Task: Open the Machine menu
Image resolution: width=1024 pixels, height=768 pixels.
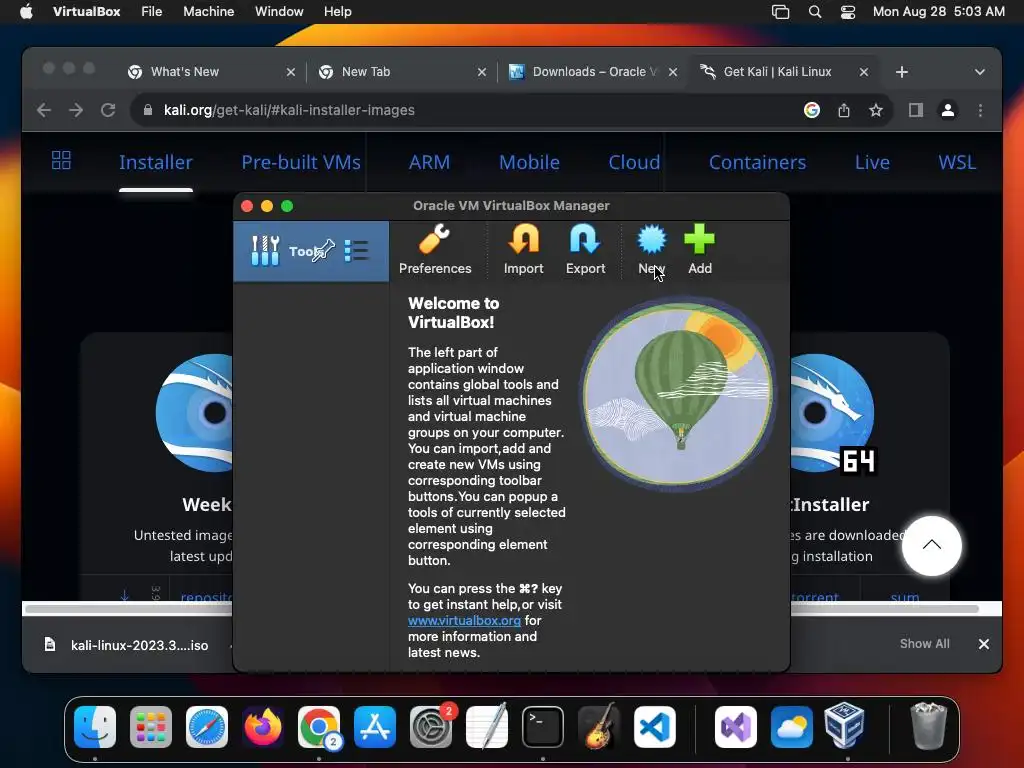Action: point(208,12)
